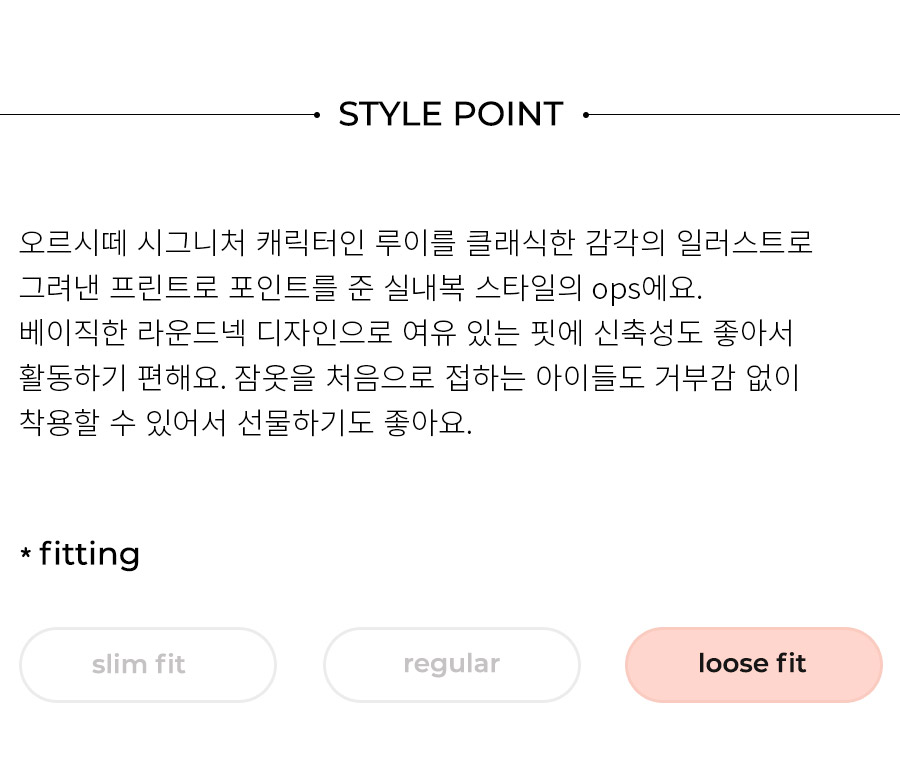This screenshot has width=900, height=784.
Task: Click the divider line preceding the heading
Action: [158, 115]
